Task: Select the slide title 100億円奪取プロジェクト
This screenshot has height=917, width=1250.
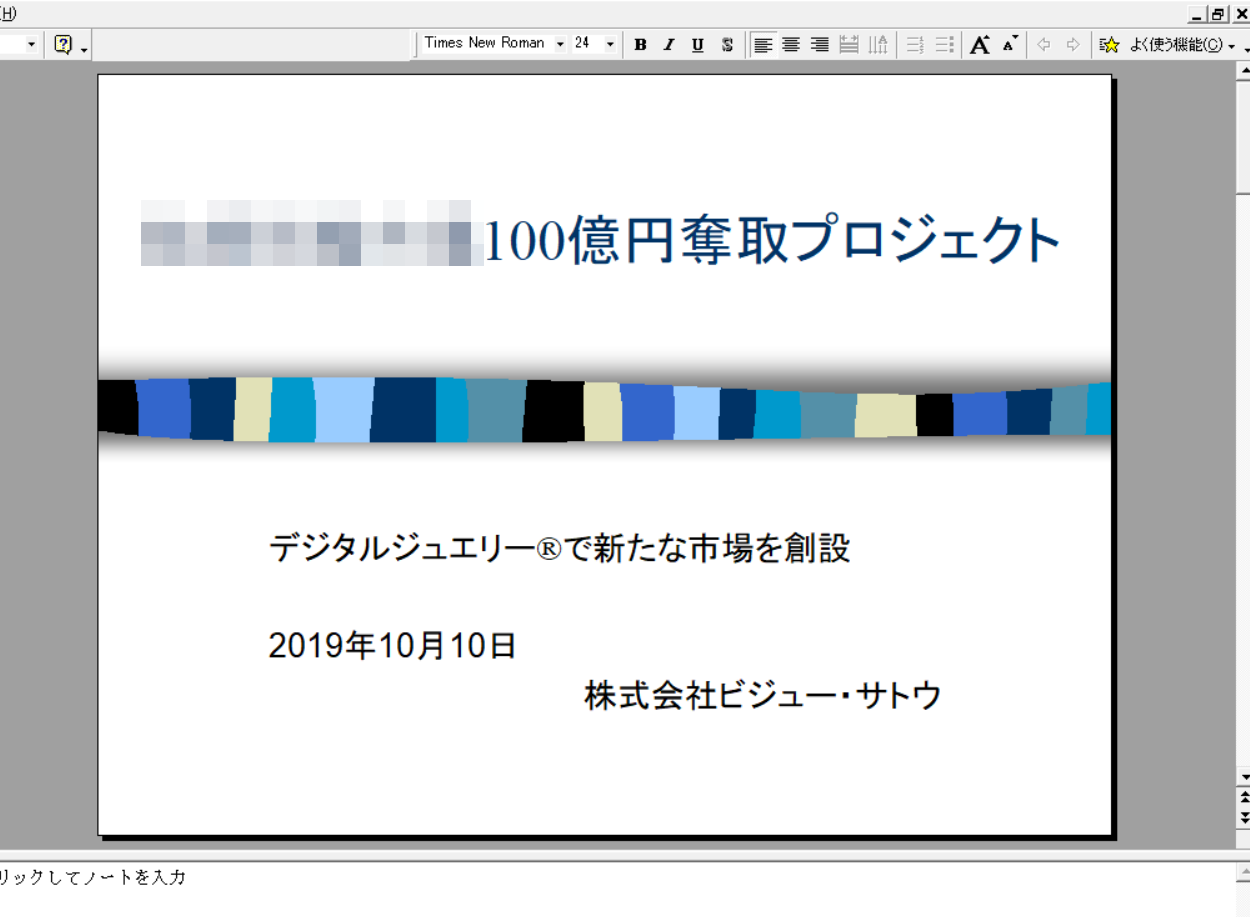Action: (772, 240)
